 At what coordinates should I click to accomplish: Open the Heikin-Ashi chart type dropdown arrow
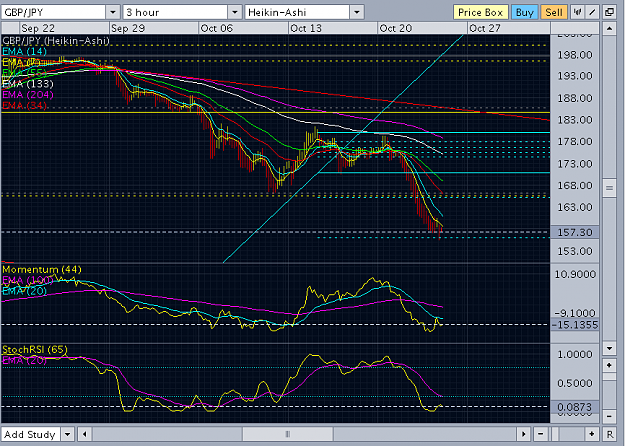[x=357, y=12]
